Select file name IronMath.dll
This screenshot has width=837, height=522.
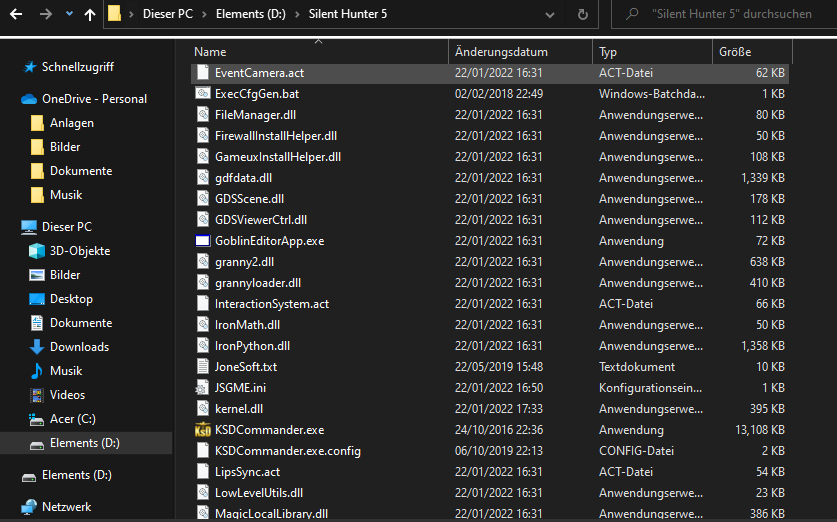click(x=247, y=325)
